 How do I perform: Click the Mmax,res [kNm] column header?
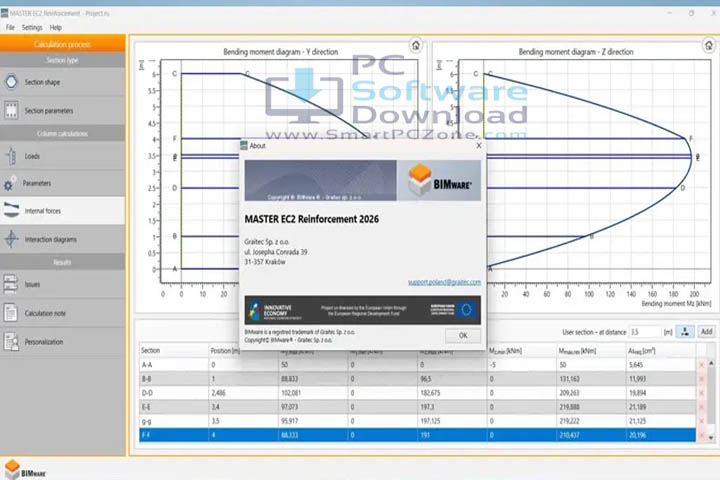pyautogui.click(x=591, y=350)
